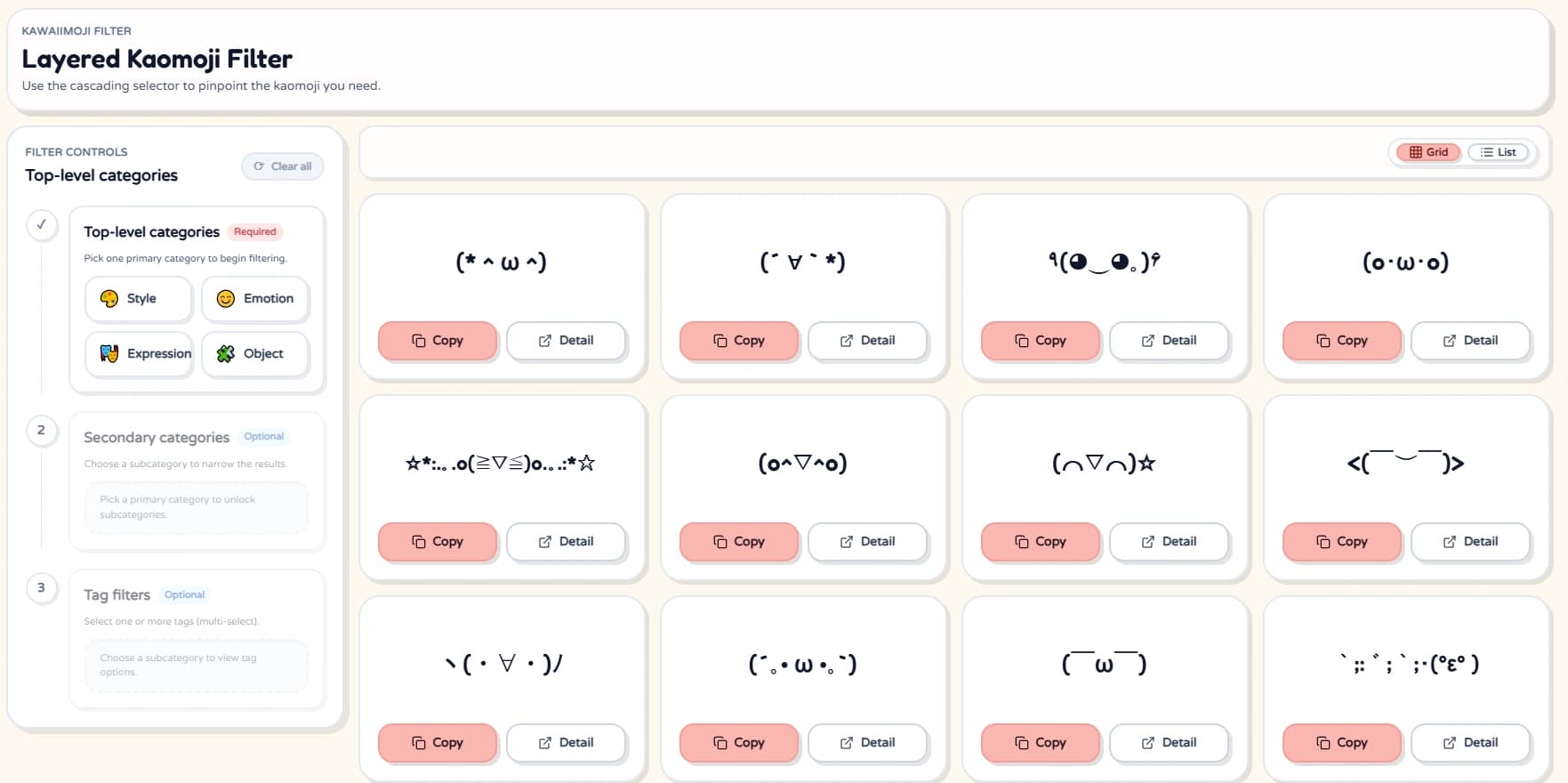
Task: Select the Style category with palette icon
Action: 109,299
